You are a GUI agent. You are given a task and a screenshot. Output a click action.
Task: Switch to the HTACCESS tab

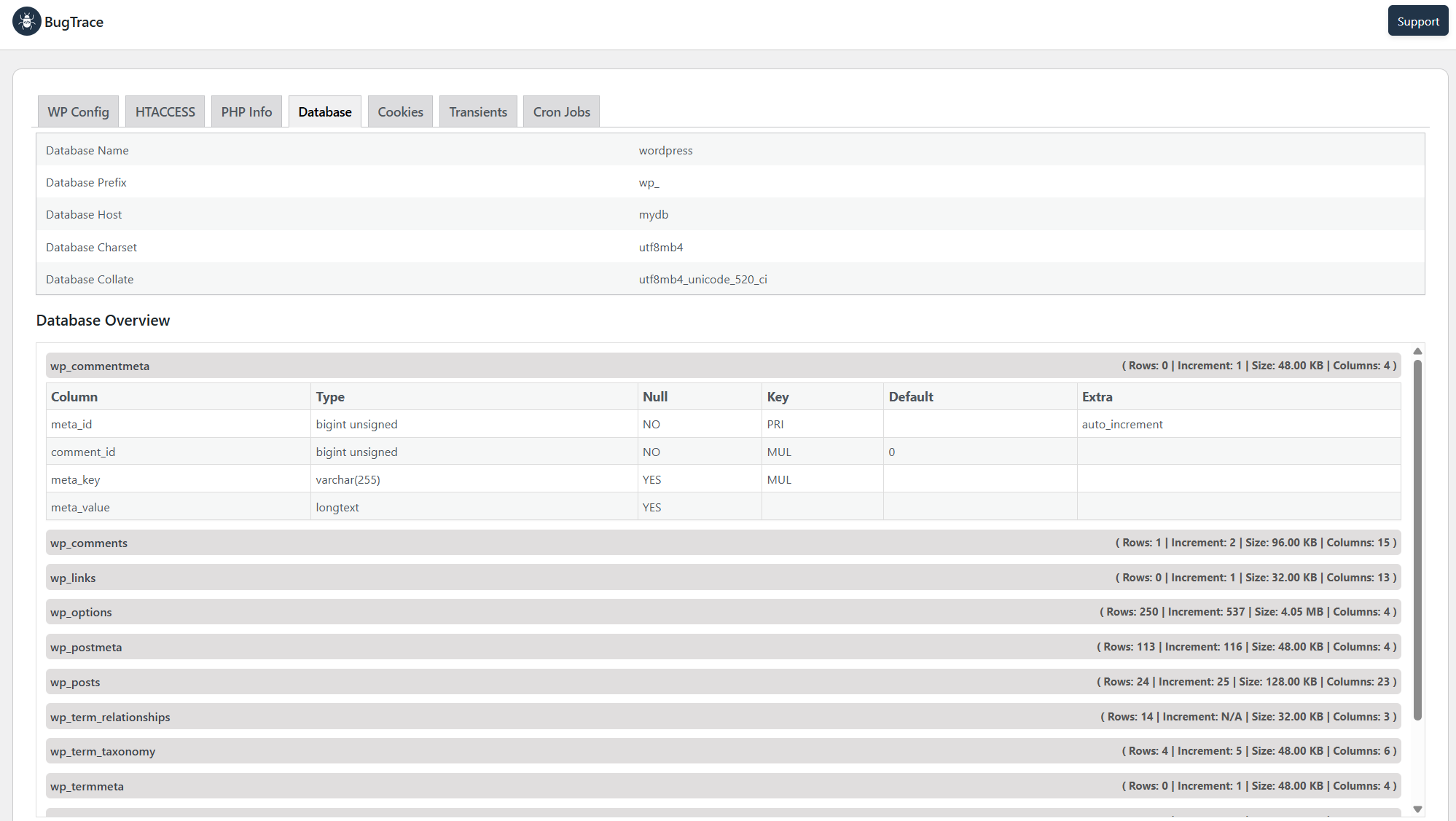[x=165, y=111]
